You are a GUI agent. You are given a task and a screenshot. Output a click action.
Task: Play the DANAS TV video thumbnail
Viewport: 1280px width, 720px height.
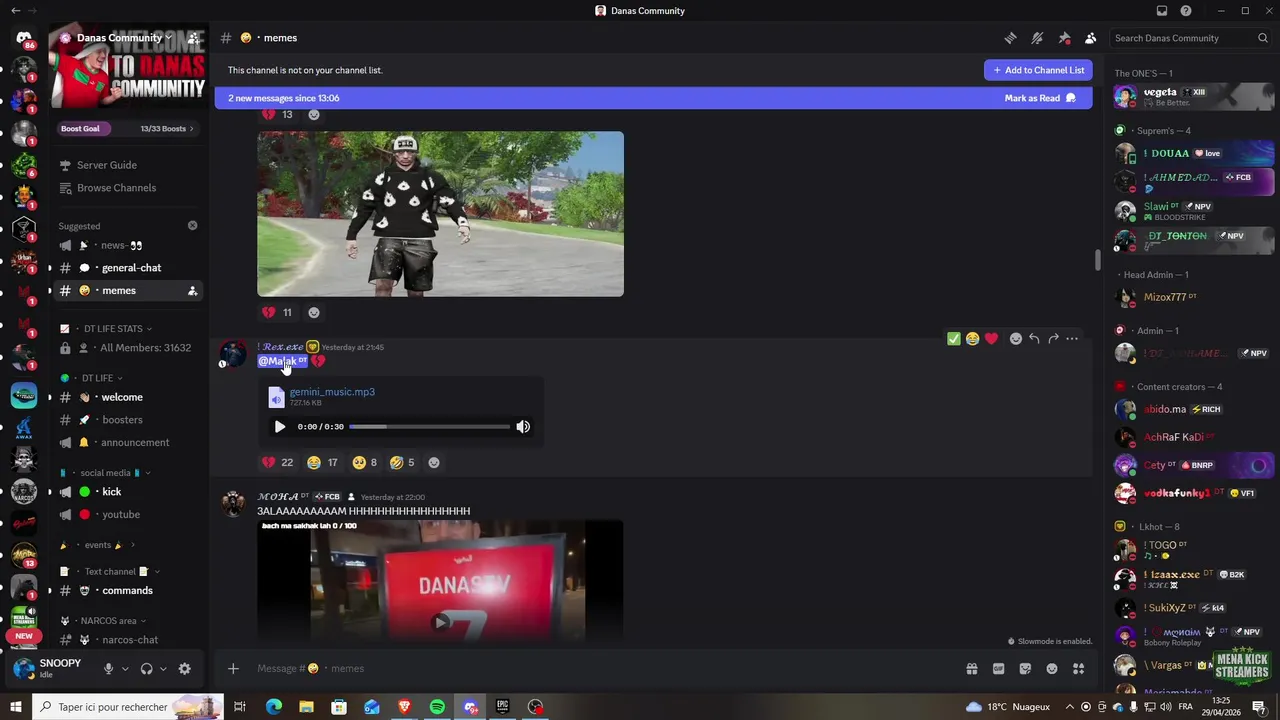pyautogui.click(x=440, y=622)
